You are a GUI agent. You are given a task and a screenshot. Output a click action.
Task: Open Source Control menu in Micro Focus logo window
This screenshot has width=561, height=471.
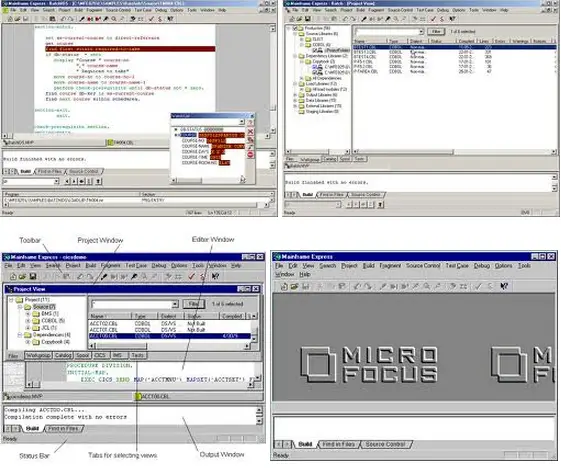pos(423,266)
